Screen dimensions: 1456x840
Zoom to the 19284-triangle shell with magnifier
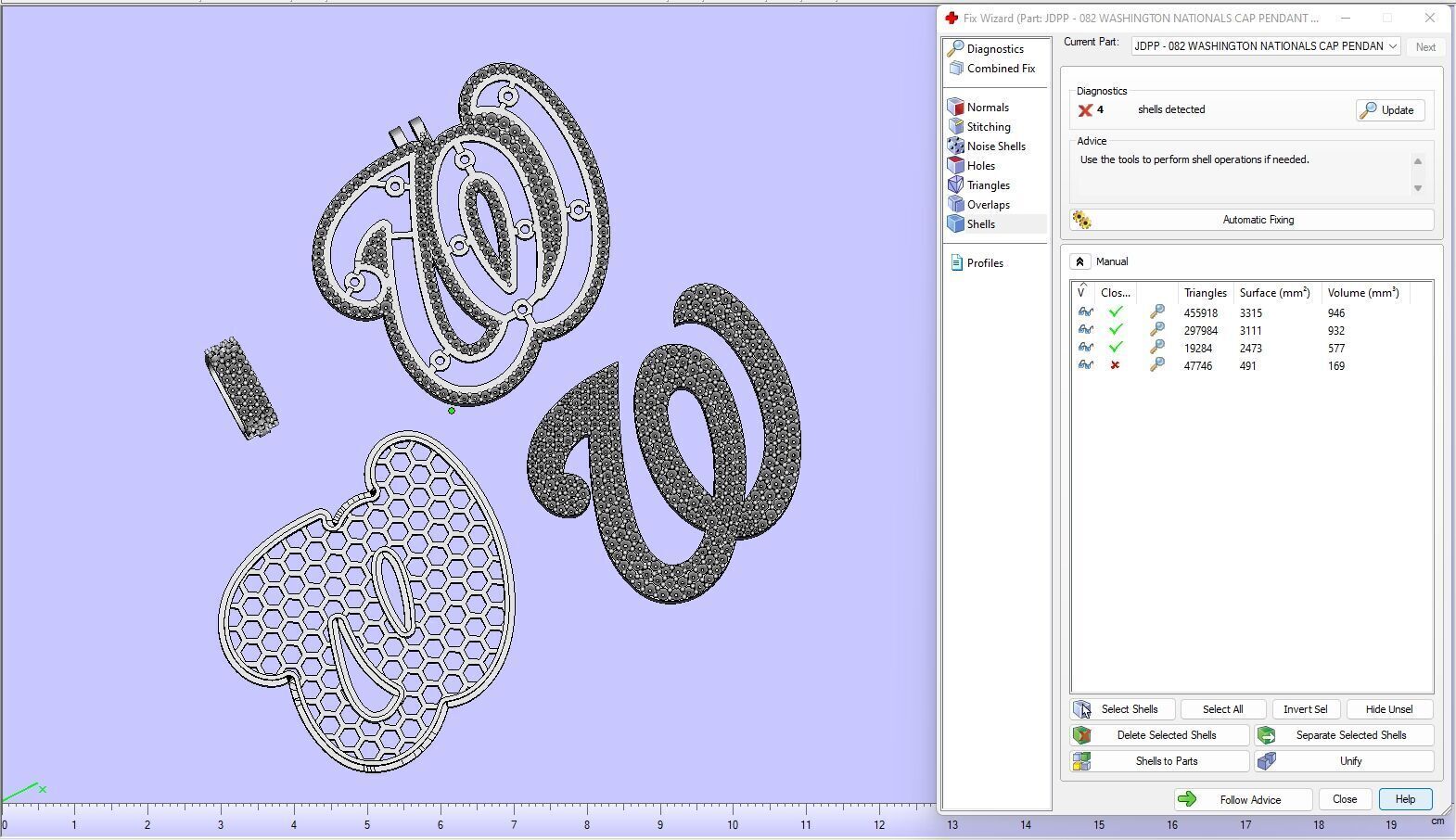pyautogui.click(x=1156, y=349)
